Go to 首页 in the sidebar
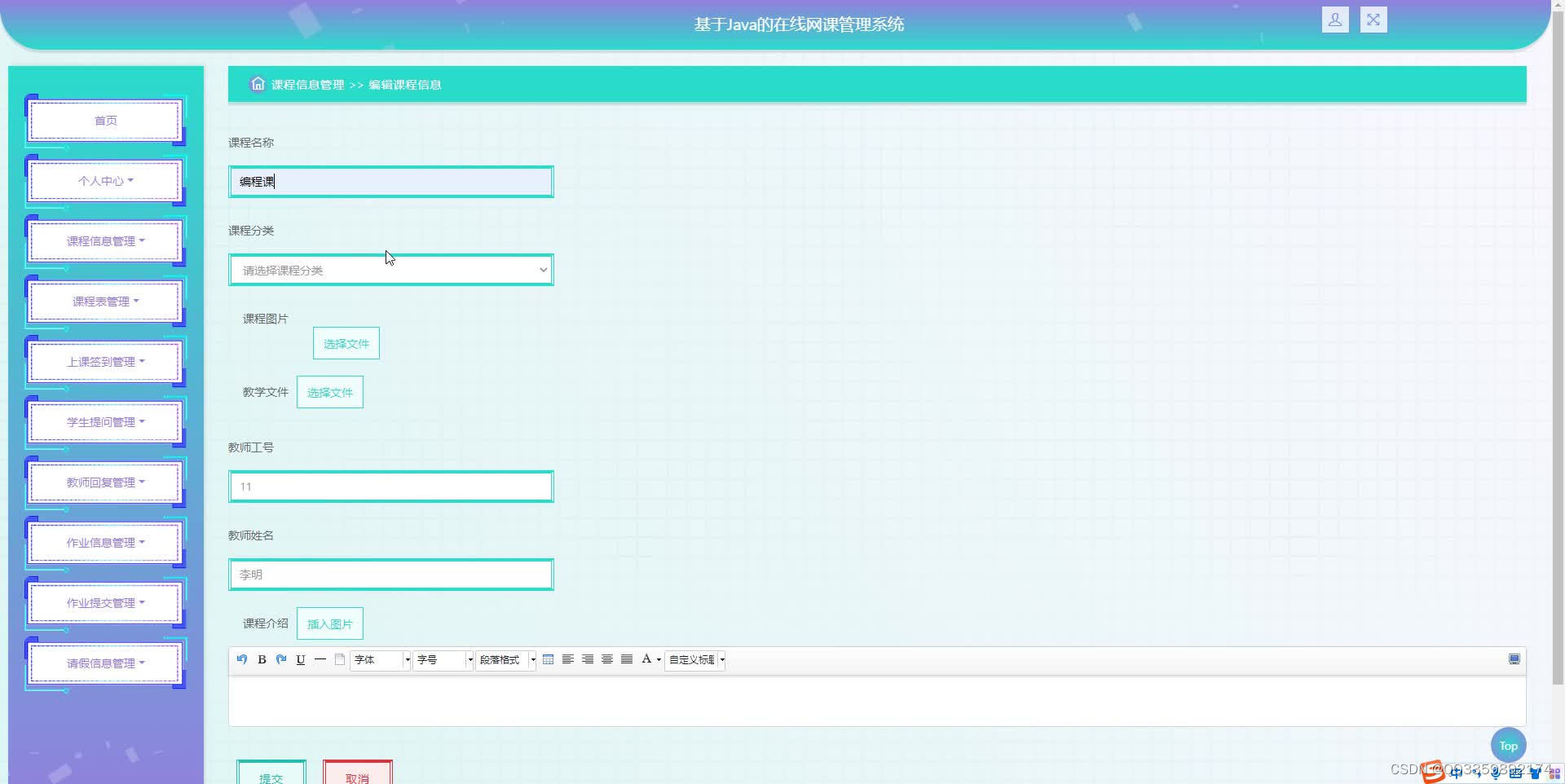1565x784 pixels. click(105, 121)
